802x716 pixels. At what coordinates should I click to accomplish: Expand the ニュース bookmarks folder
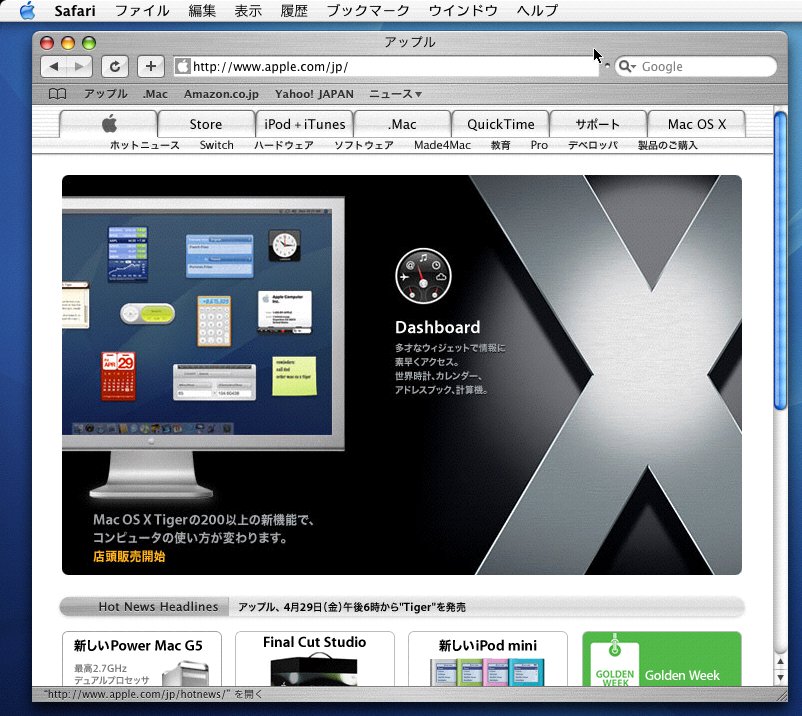[395, 94]
